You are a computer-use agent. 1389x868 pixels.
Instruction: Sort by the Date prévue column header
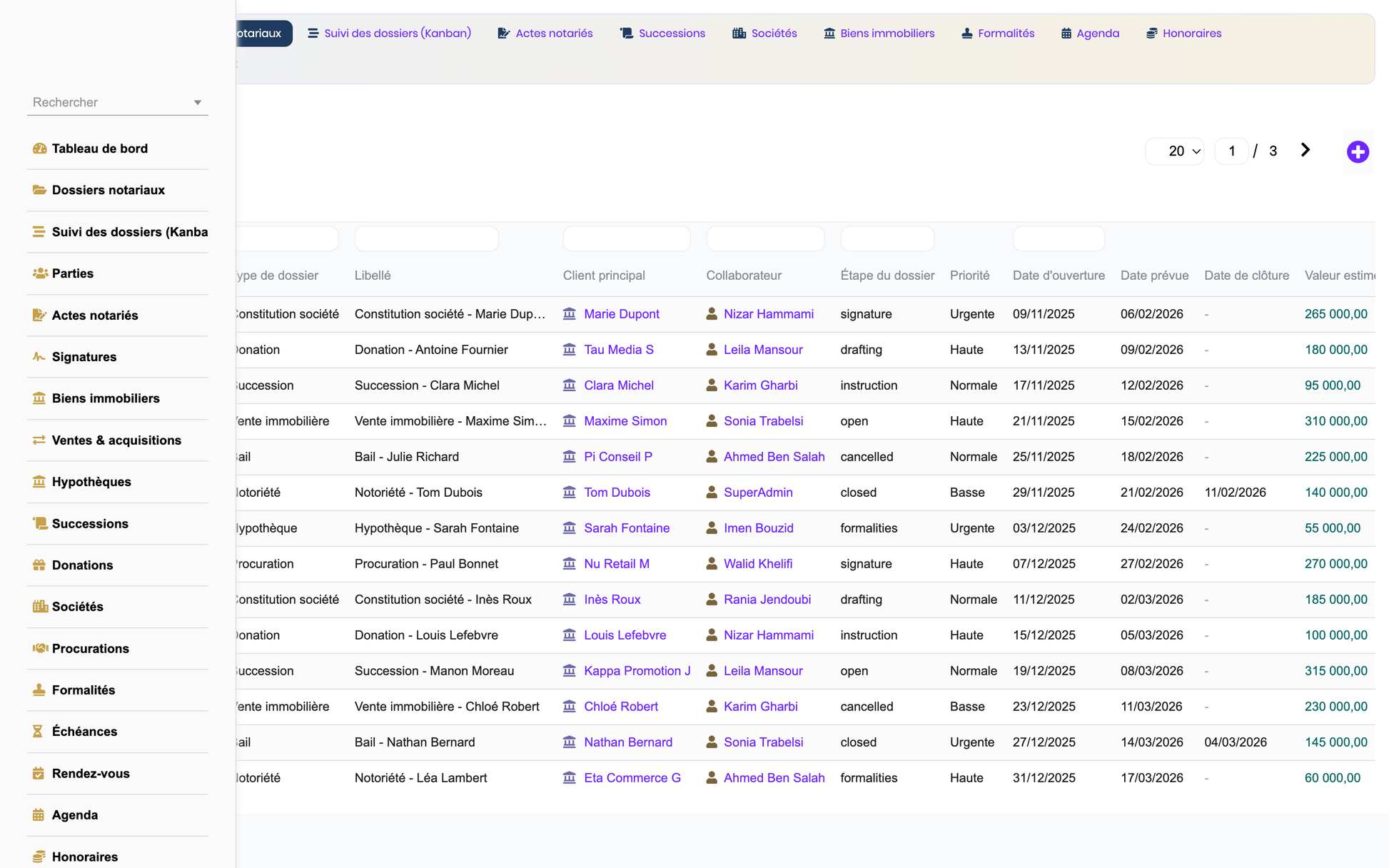click(x=1154, y=275)
